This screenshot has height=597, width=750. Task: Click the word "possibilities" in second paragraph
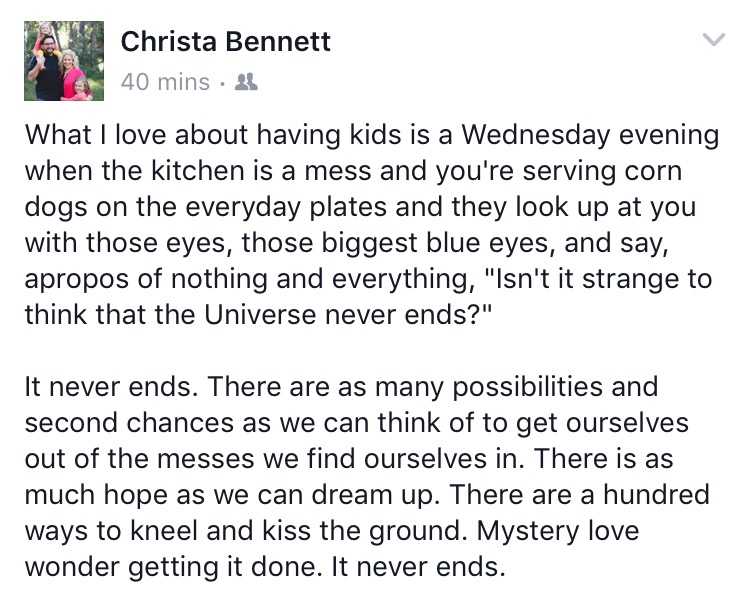coord(536,387)
